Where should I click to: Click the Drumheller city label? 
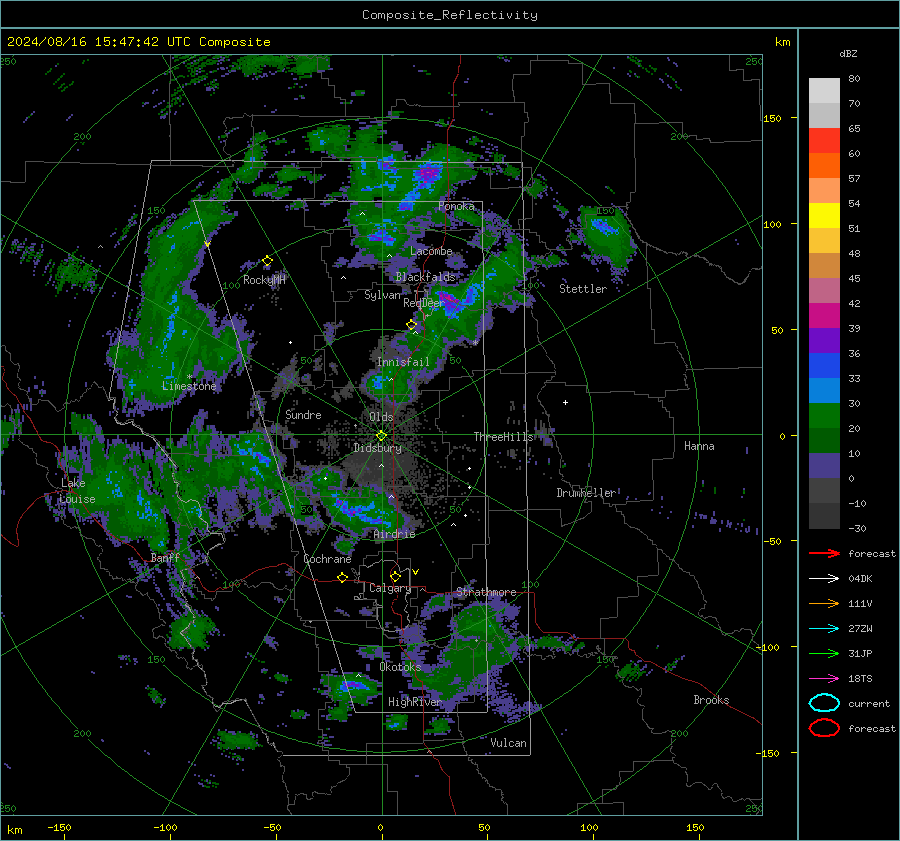pyautogui.click(x=586, y=493)
